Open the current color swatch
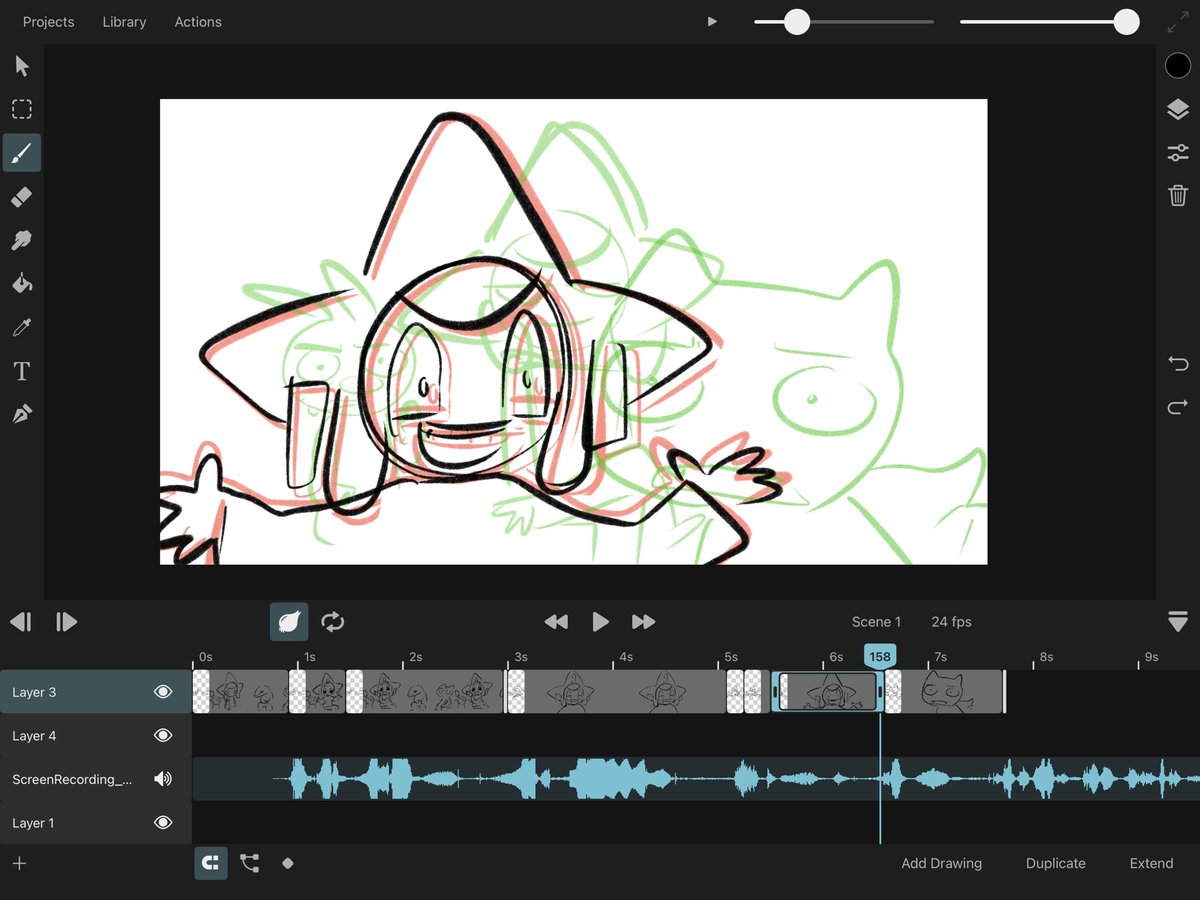Image resolution: width=1200 pixels, height=900 pixels. point(1178,66)
